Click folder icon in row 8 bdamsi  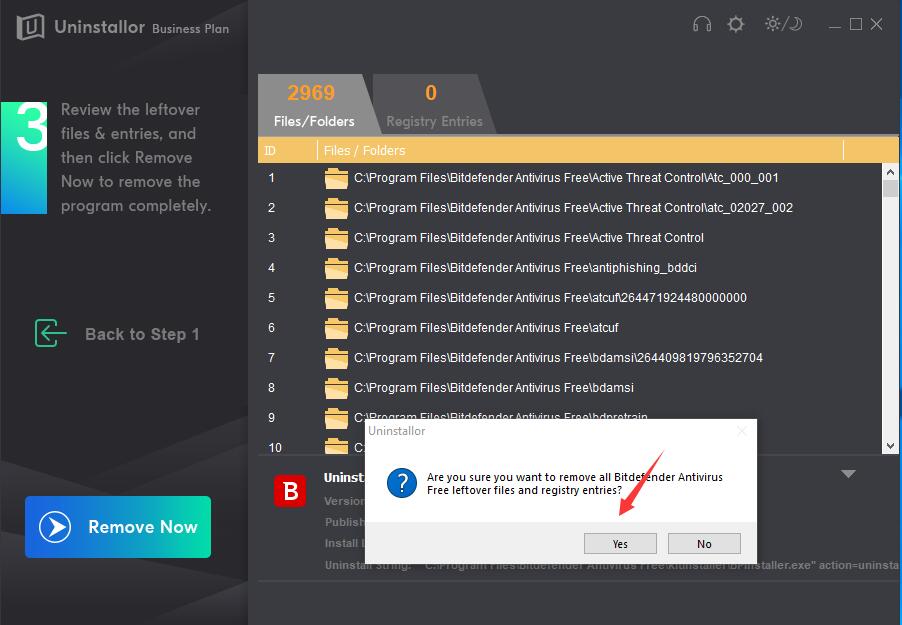click(336, 388)
